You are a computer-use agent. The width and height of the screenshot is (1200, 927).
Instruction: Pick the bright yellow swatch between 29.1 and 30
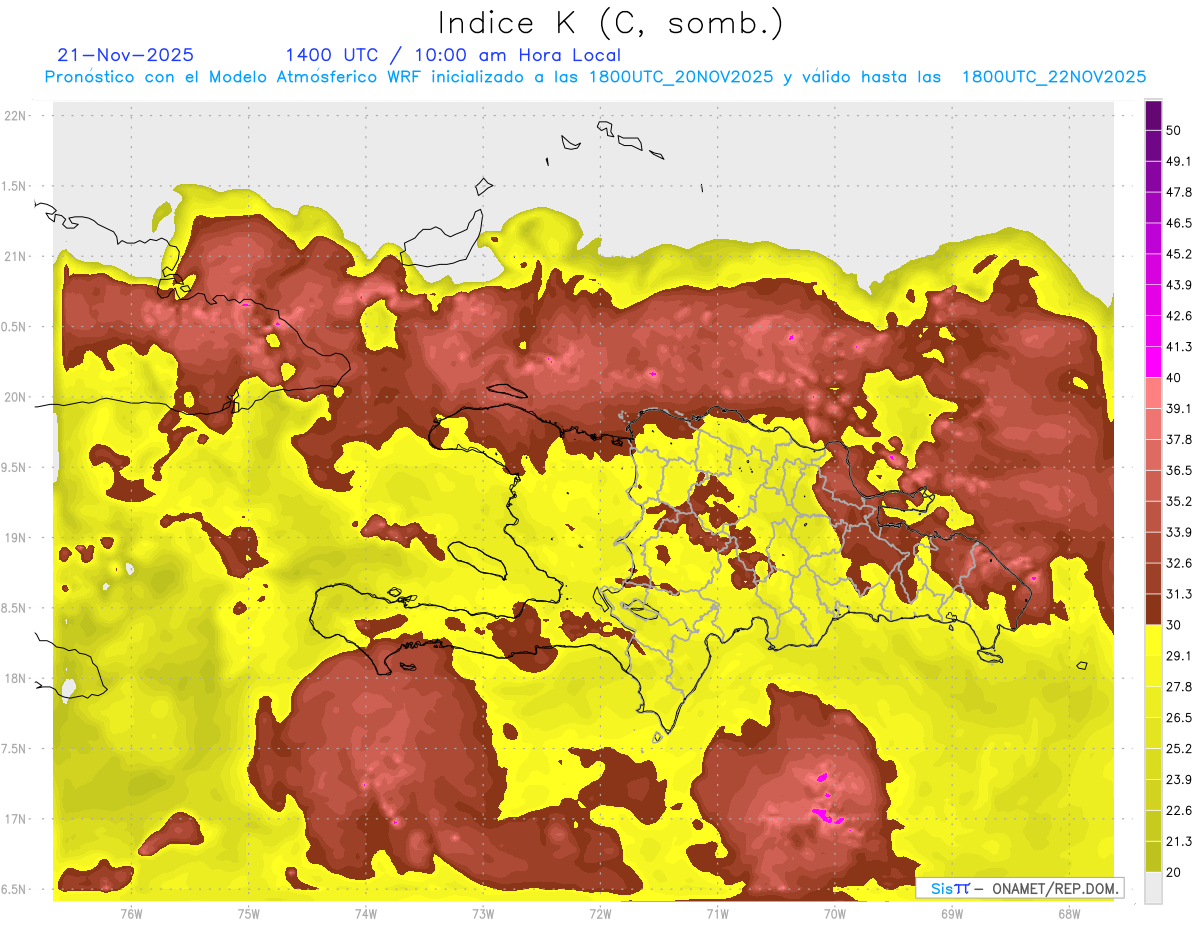tap(1153, 640)
